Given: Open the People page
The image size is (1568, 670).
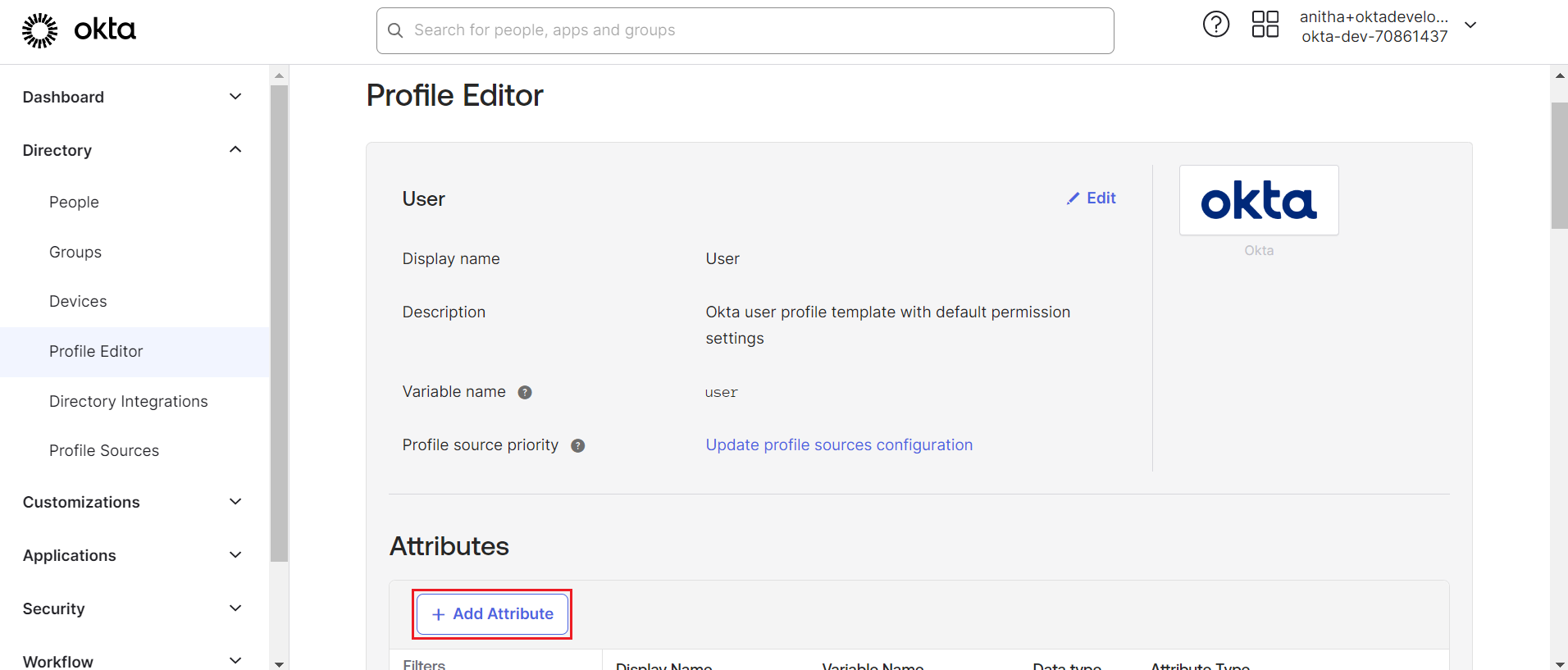Looking at the screenshot, I should click(74, 202).
